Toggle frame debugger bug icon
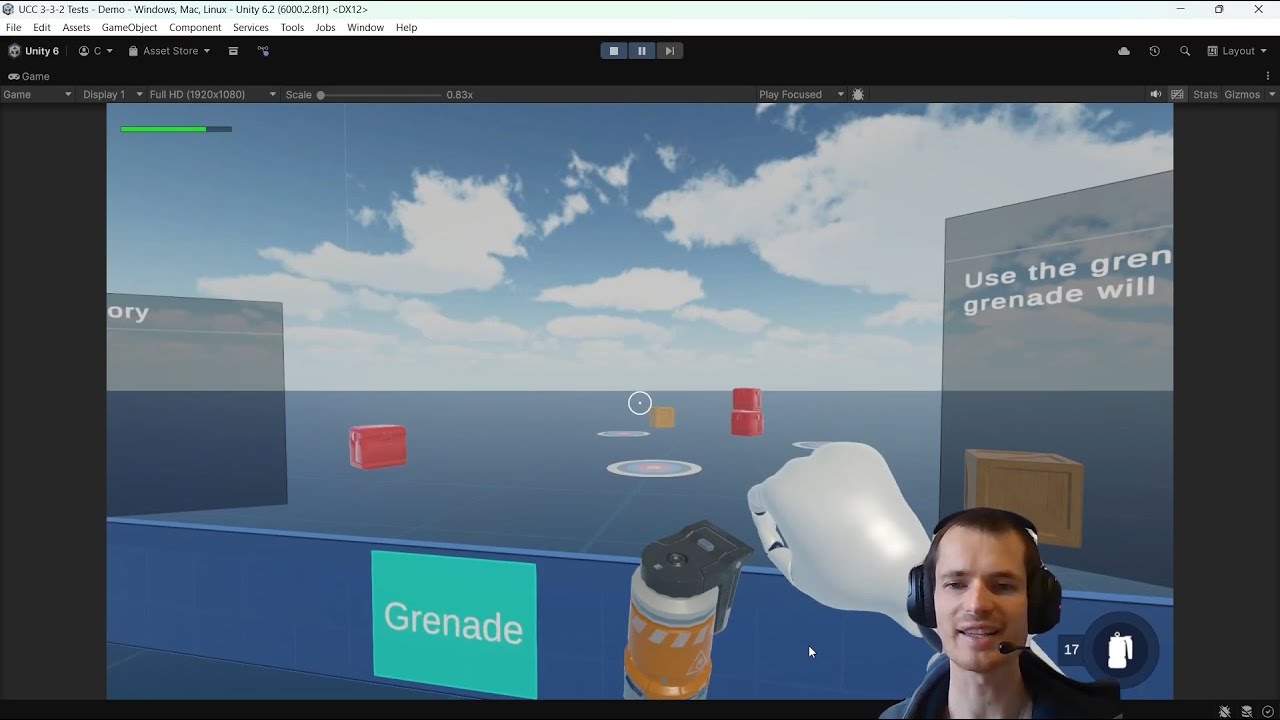This screenshot has width=1280, height=720. pos(858,94)
